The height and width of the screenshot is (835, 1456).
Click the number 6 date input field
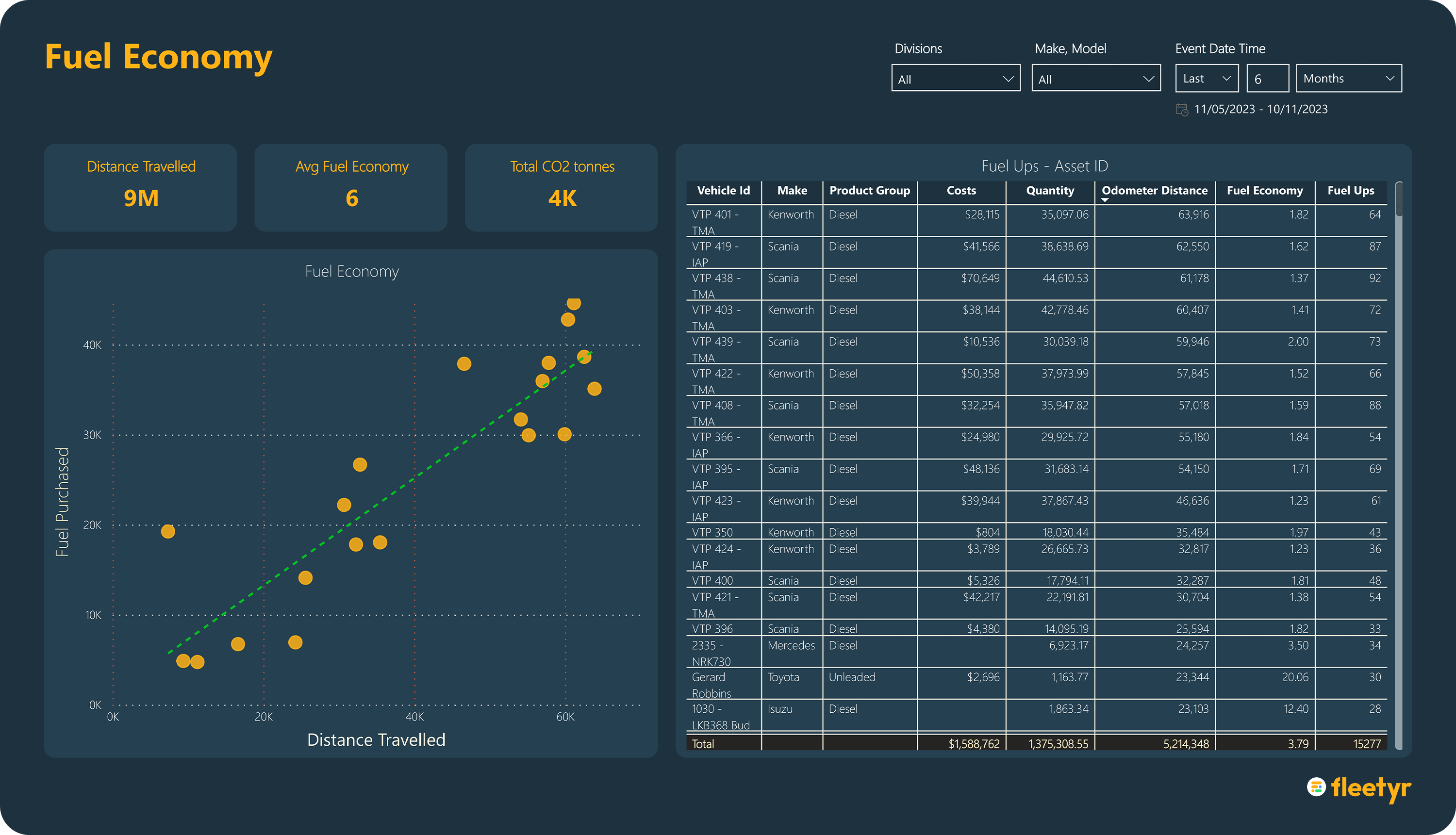click(1268, 79)
